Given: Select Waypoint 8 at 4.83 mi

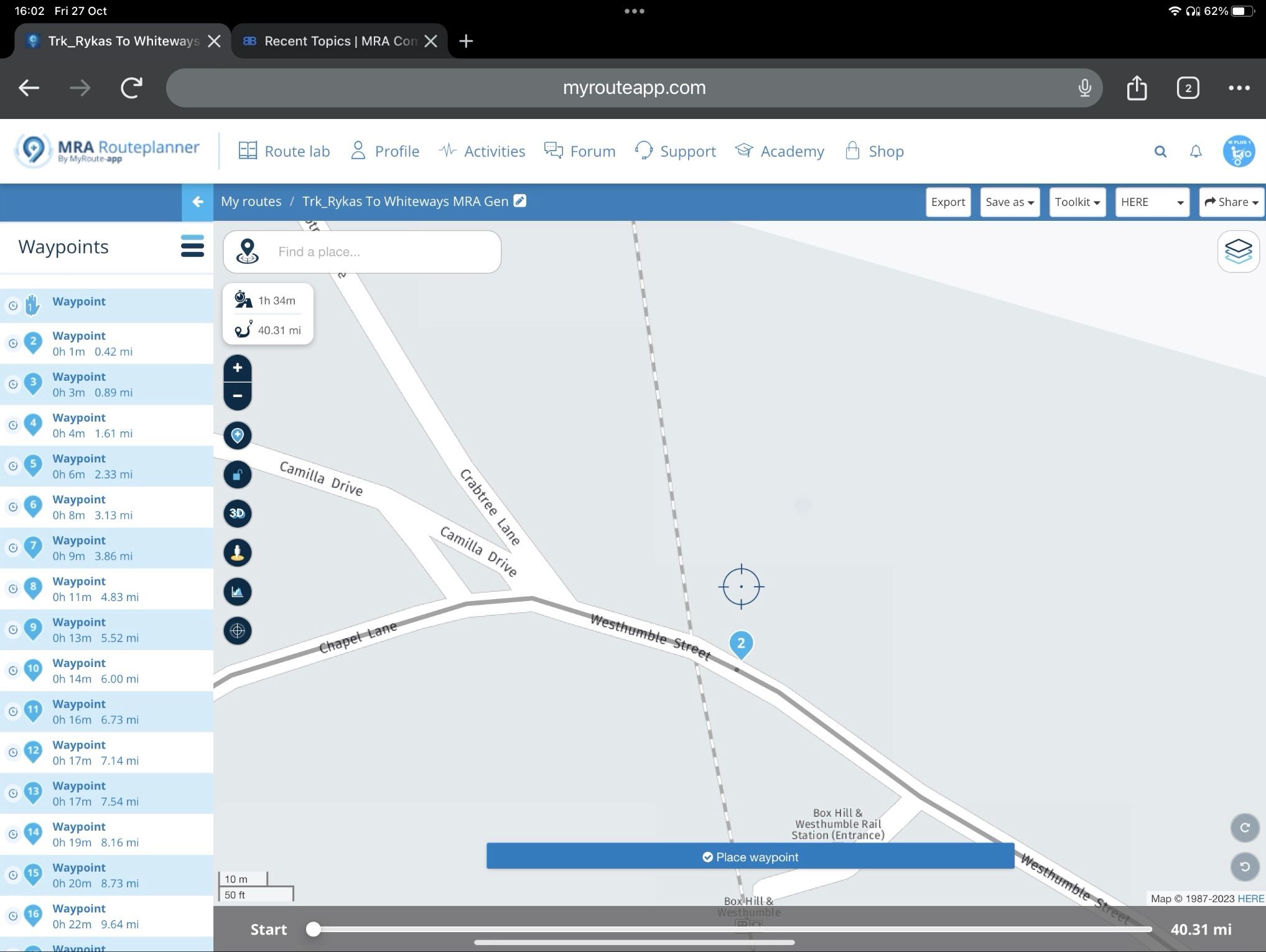Looking at the screenshot, I should (x=106, y=589).
